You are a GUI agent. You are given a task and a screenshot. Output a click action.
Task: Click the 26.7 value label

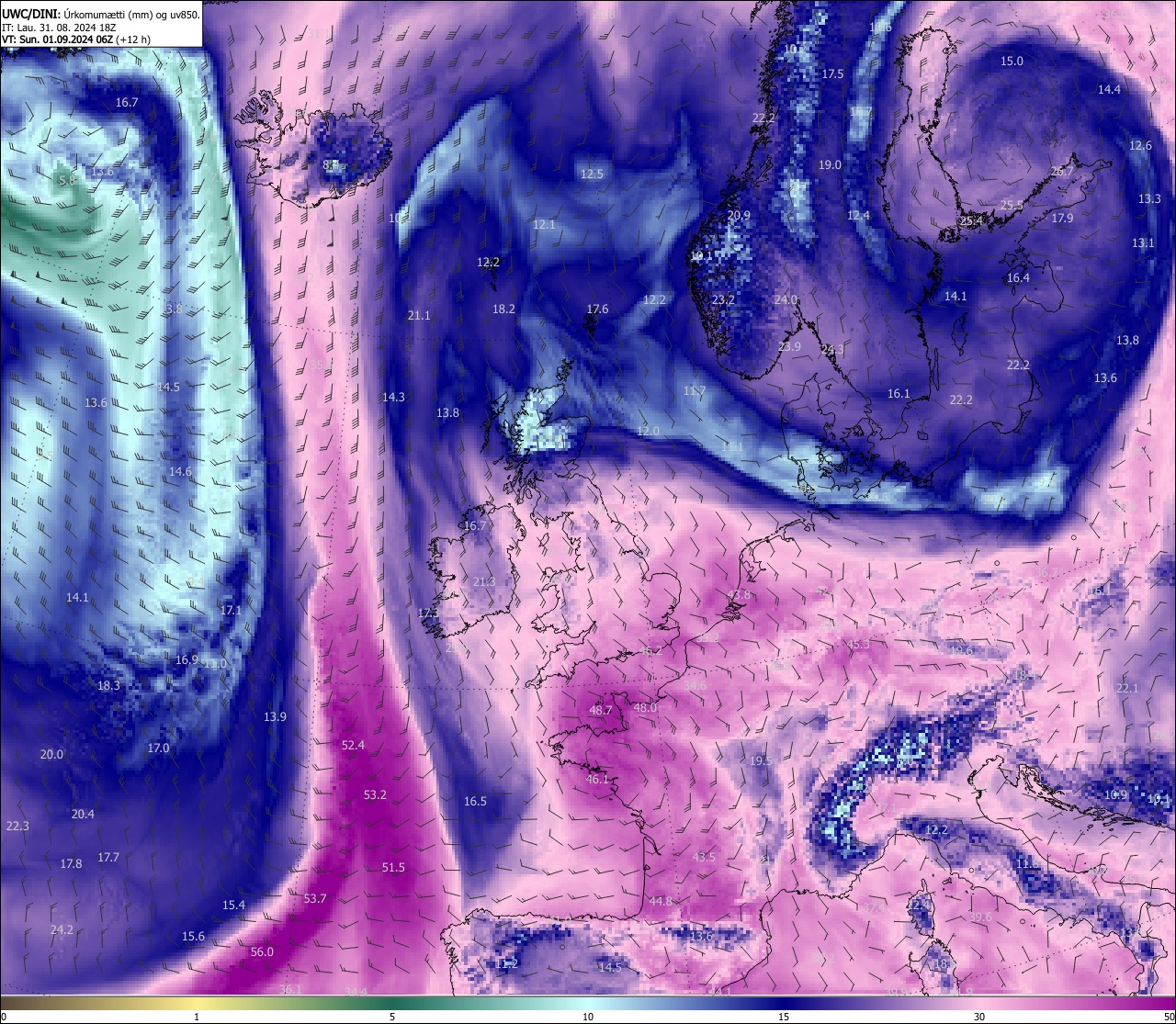coord(1062,171)
